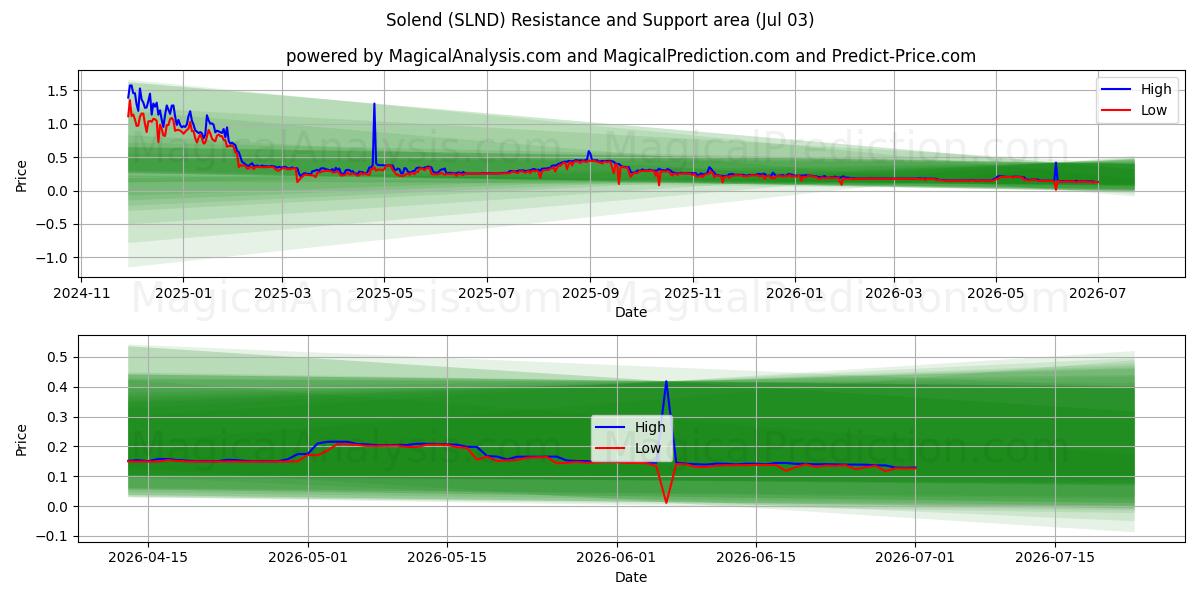Click the '2026-05-15' date label on the bottom axis
Image resolution: width=1200 pixels, height=600 pixels.
click(447, 560)
